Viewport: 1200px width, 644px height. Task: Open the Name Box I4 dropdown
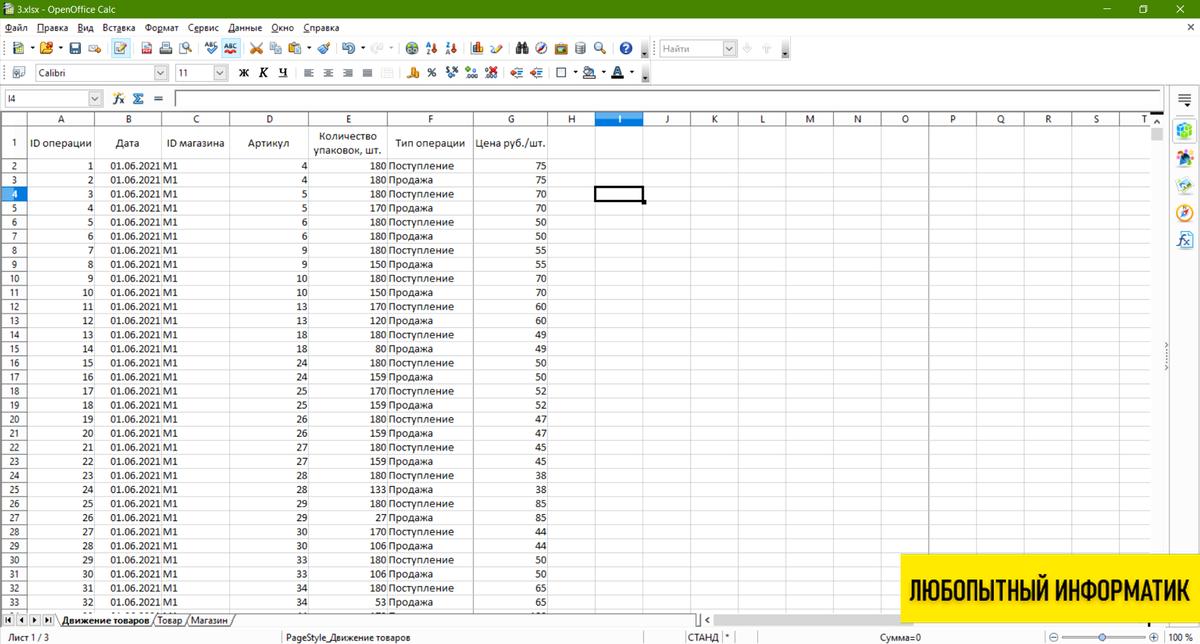tap(96, 99)
